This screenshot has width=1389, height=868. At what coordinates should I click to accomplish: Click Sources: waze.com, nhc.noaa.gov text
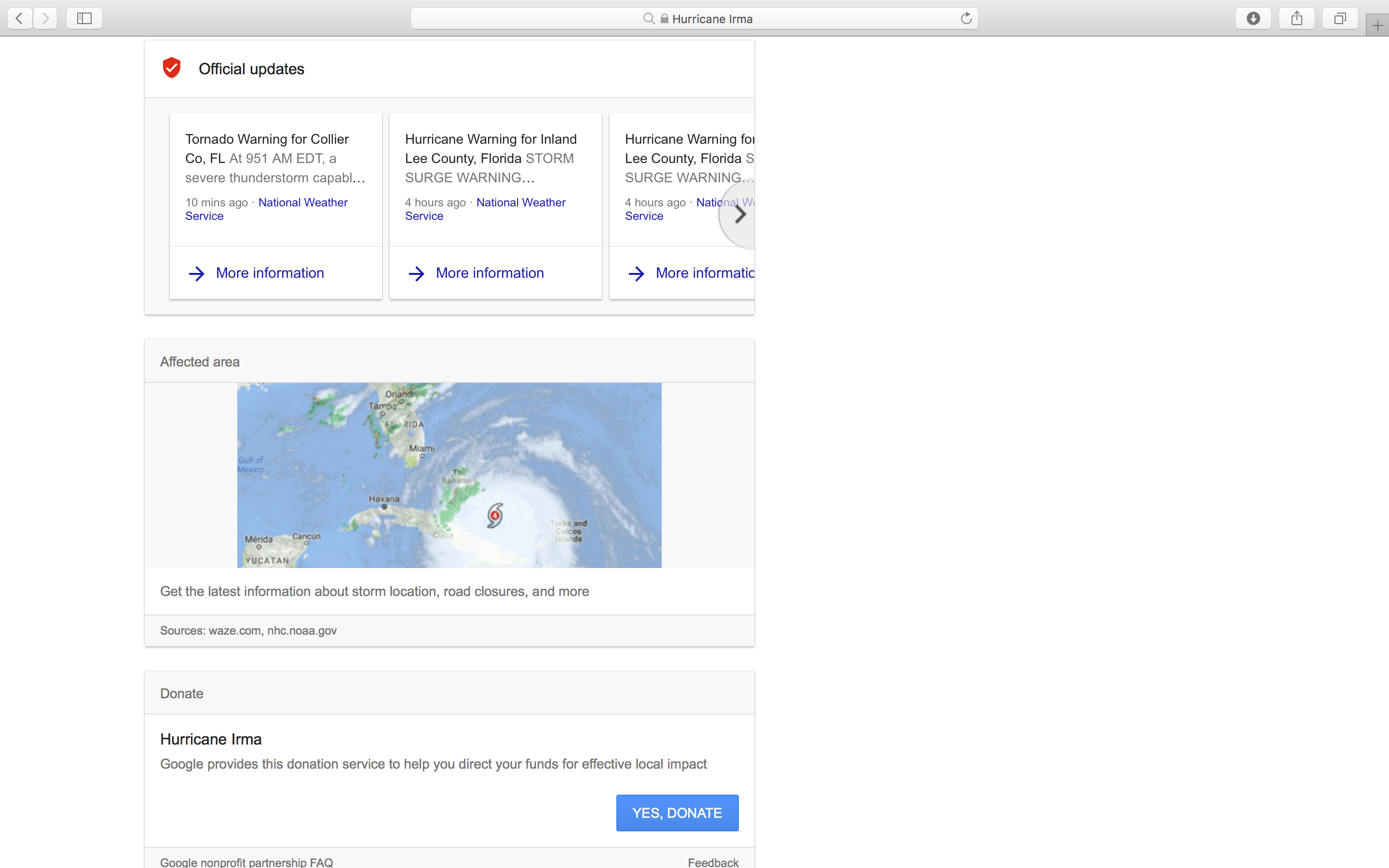click(248, 630)
